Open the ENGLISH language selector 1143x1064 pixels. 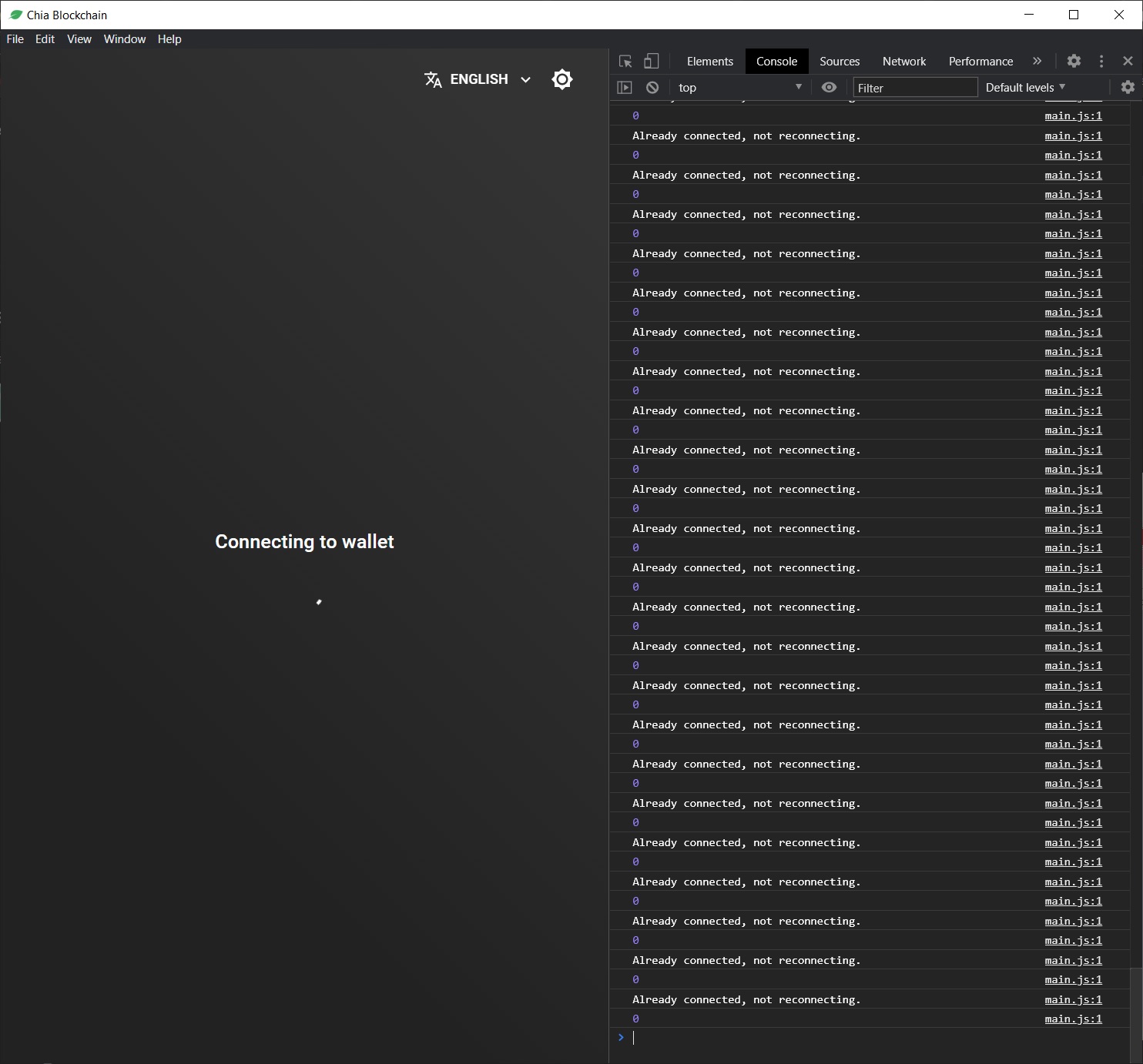click(x=478, y=79)
